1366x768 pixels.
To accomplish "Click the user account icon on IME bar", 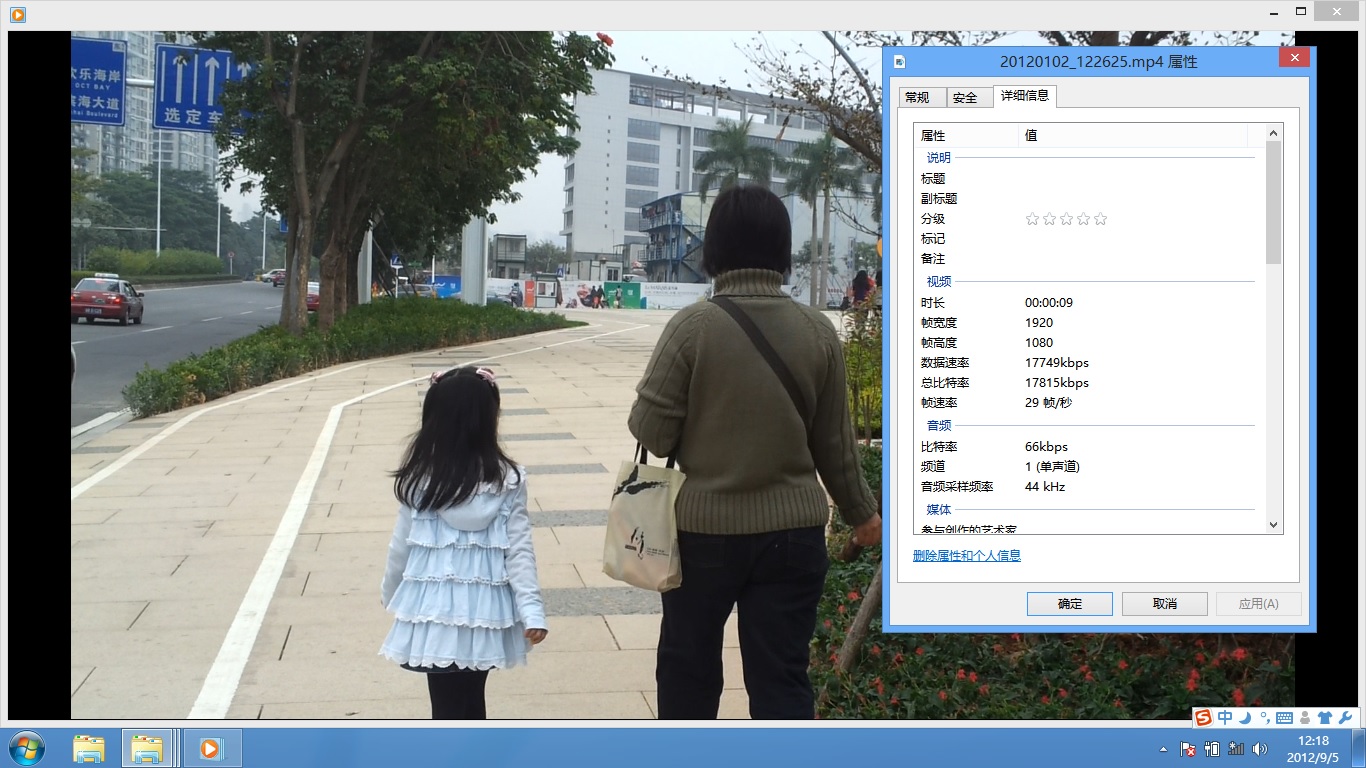I will [1304, 718].
